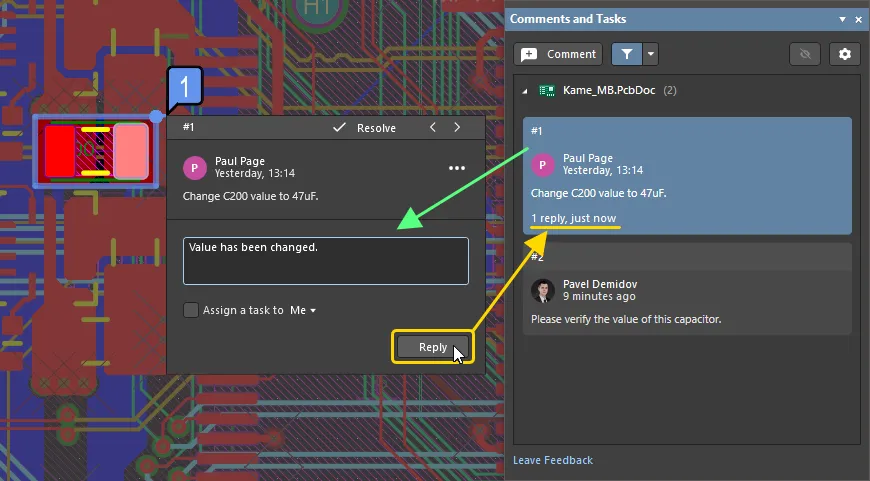Click the Reply button
870x481 pixels.
coord(433,347)
